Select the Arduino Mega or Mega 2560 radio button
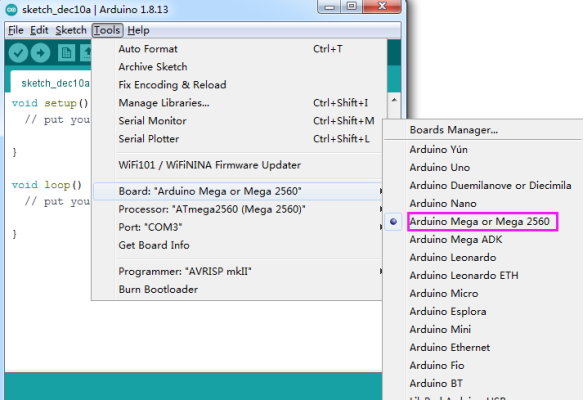 pyautogui.click(x=393, y=222)
